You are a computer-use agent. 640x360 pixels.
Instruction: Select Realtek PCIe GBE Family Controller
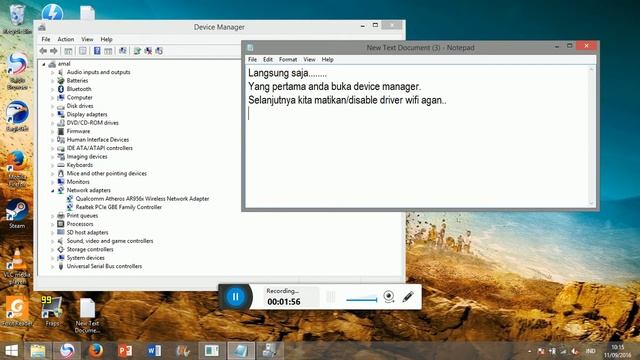click(x=119, y=207)
